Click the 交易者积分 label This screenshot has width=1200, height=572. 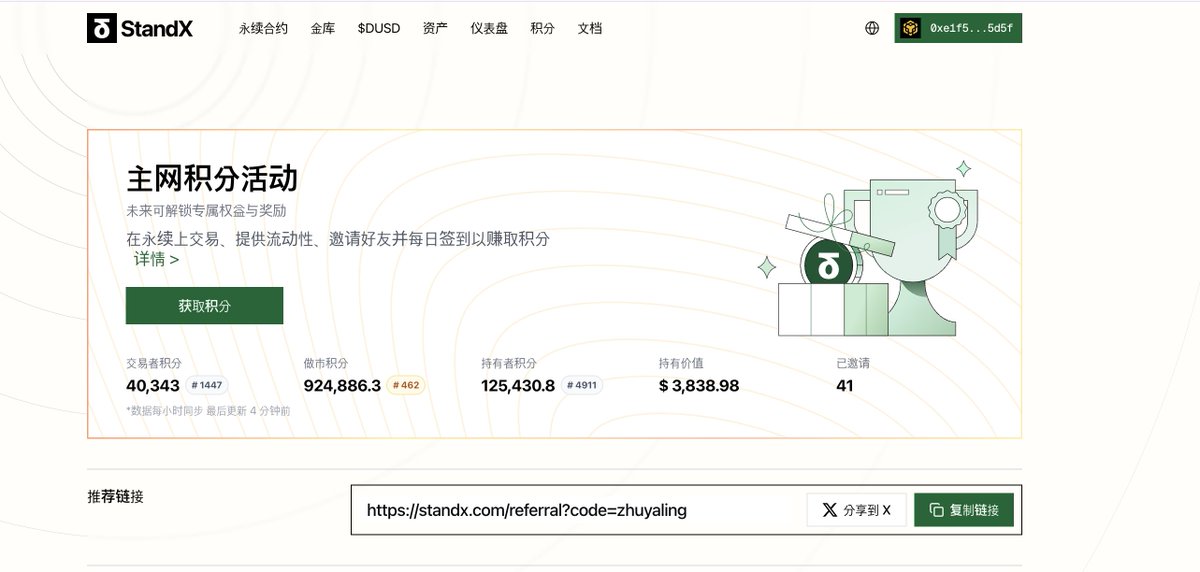tap(153, 363)
